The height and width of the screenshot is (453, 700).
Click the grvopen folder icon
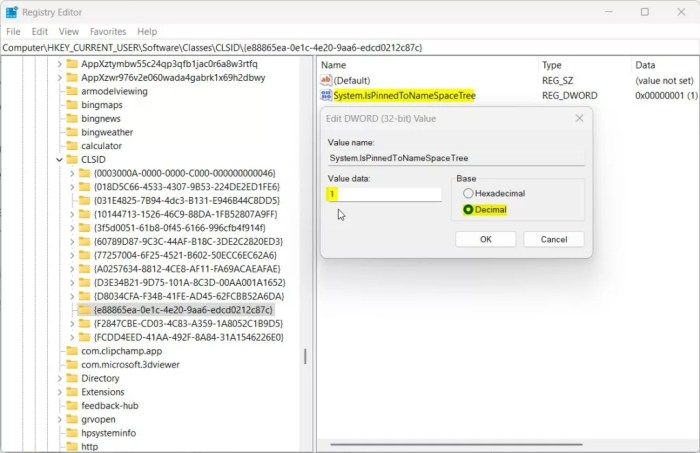[72, 419]
